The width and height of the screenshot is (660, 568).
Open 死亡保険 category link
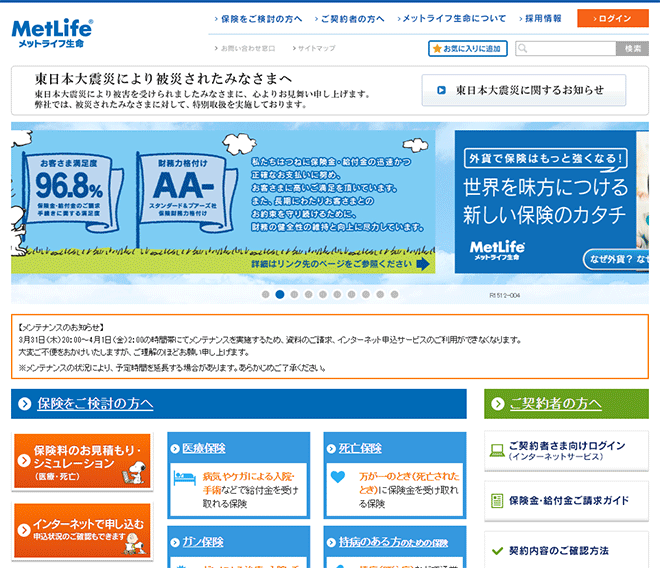tap(360, 448)
